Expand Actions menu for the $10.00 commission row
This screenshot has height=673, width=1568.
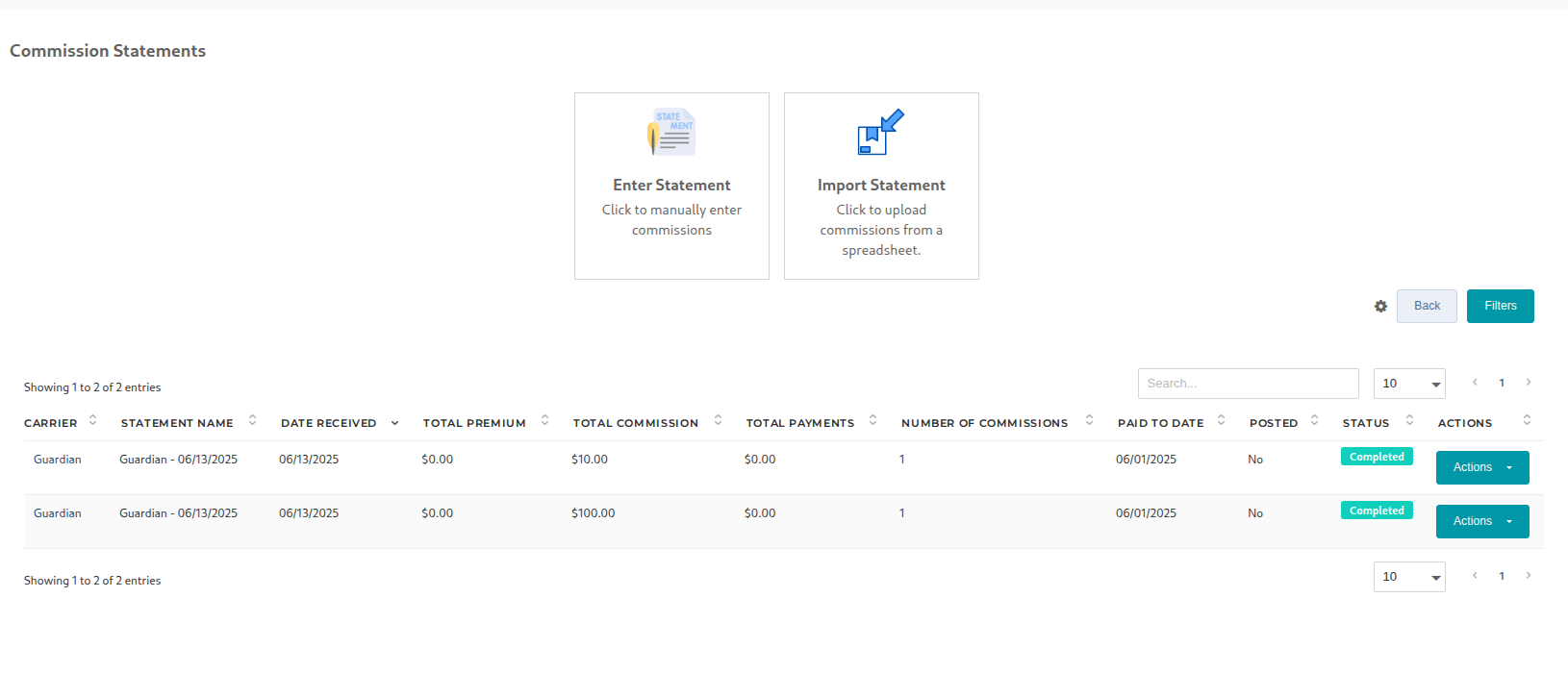1482,468
